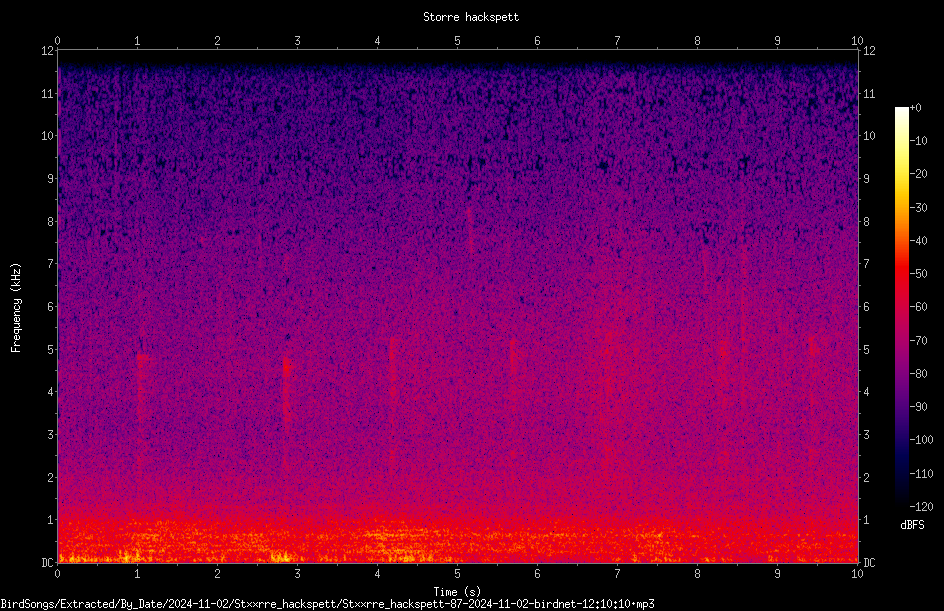
Task: Select the 'Time (s)' axis label
Action: coord(458,592)
